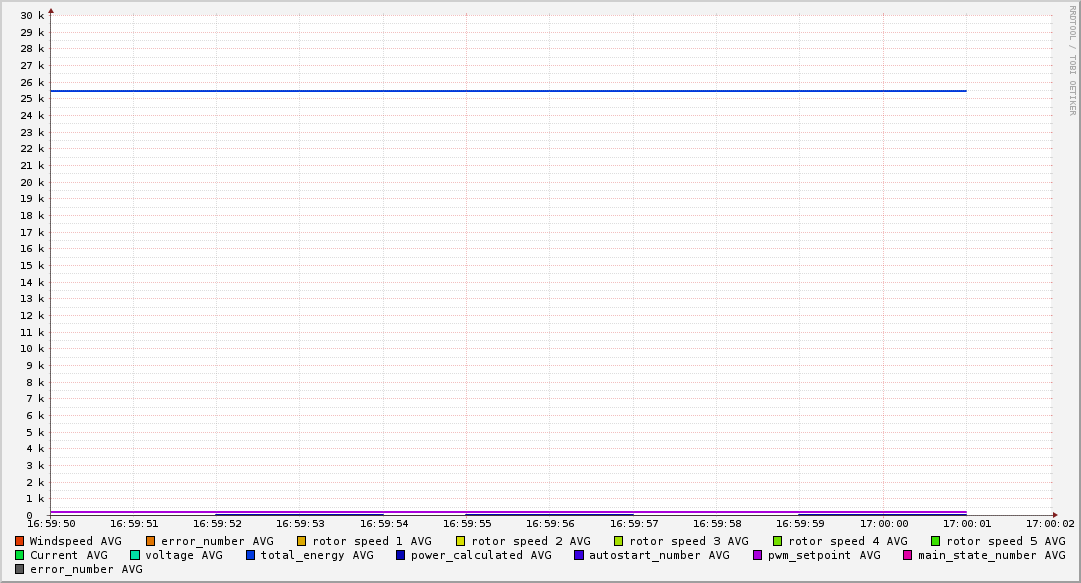Image resolution: width=1081 pixels, height=583 pixels.
Task: Select the rotor speed 1 AVG color box
Action: pos(301,541)
